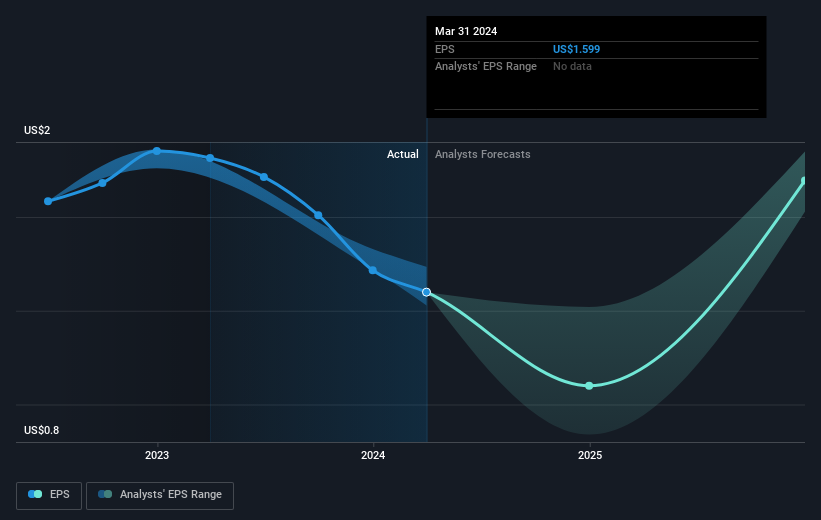Click the US$1.599 EPS value in tooltip
The width and height of the screenshot is (821, 520).
576,49
